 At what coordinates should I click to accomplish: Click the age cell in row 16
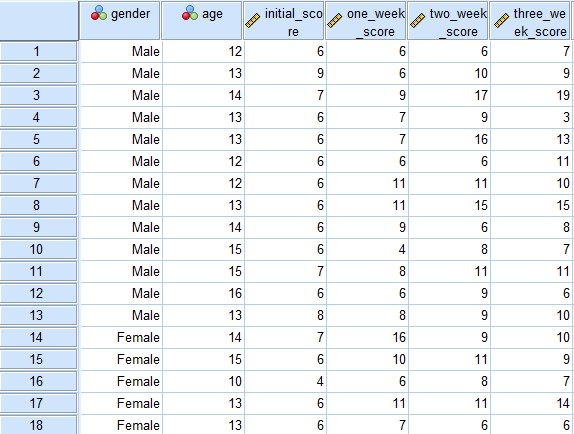click(203, 381)
